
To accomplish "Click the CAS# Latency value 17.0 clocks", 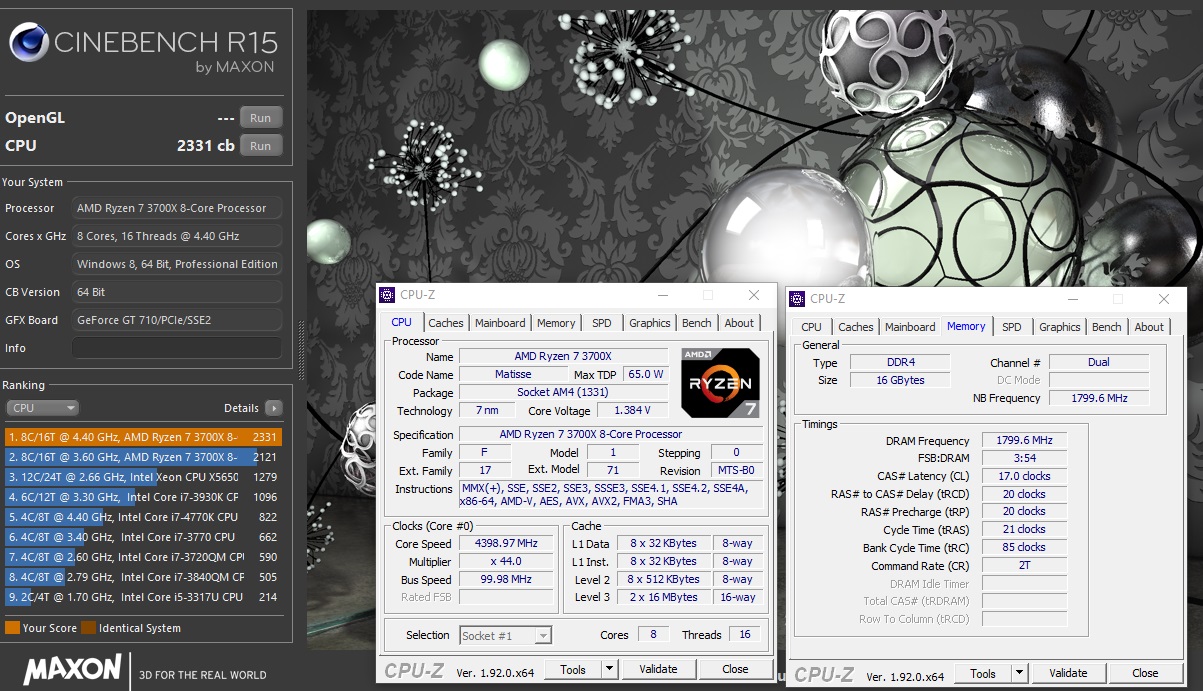I will coord(1024,476).
